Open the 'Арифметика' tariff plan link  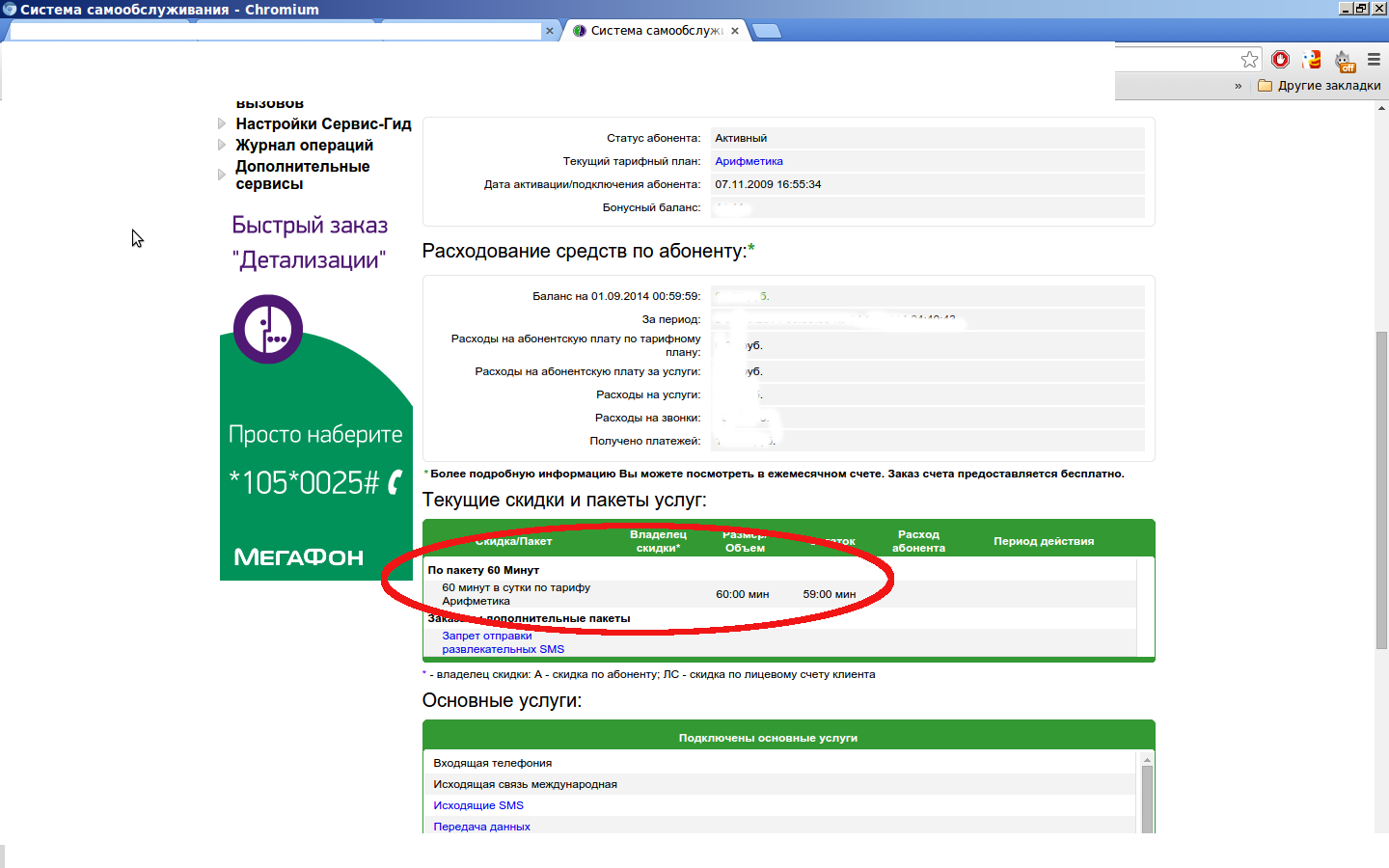tap(749, 161)
